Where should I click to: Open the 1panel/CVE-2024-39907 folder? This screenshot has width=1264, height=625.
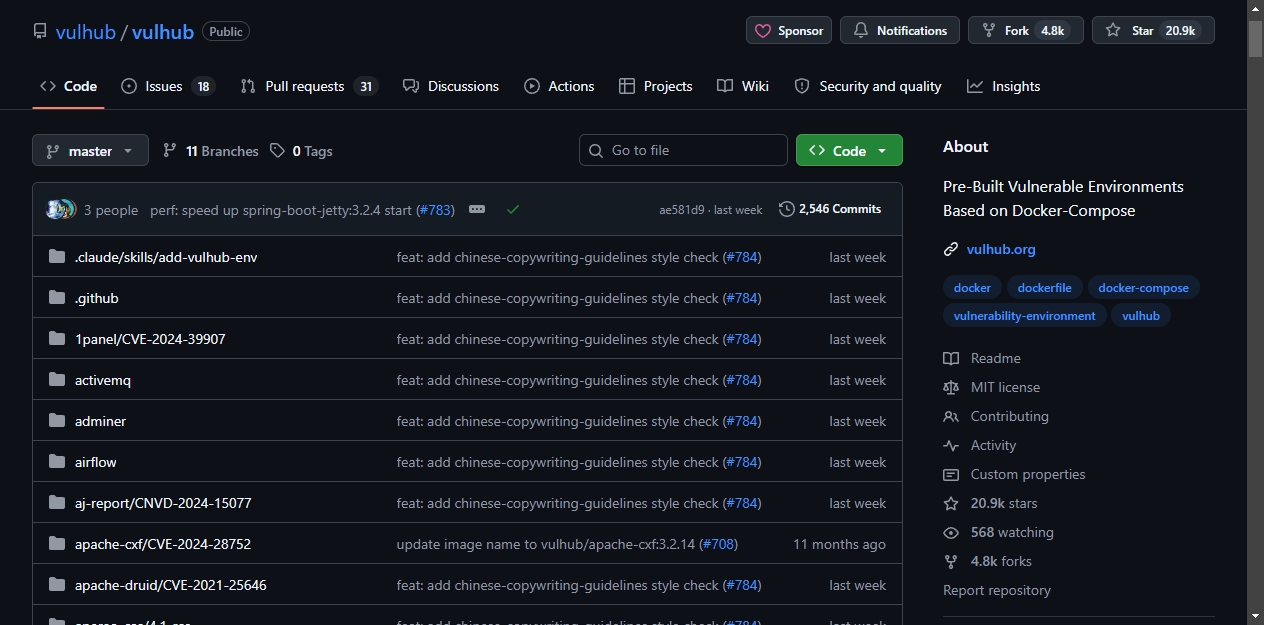pos(150,339)
